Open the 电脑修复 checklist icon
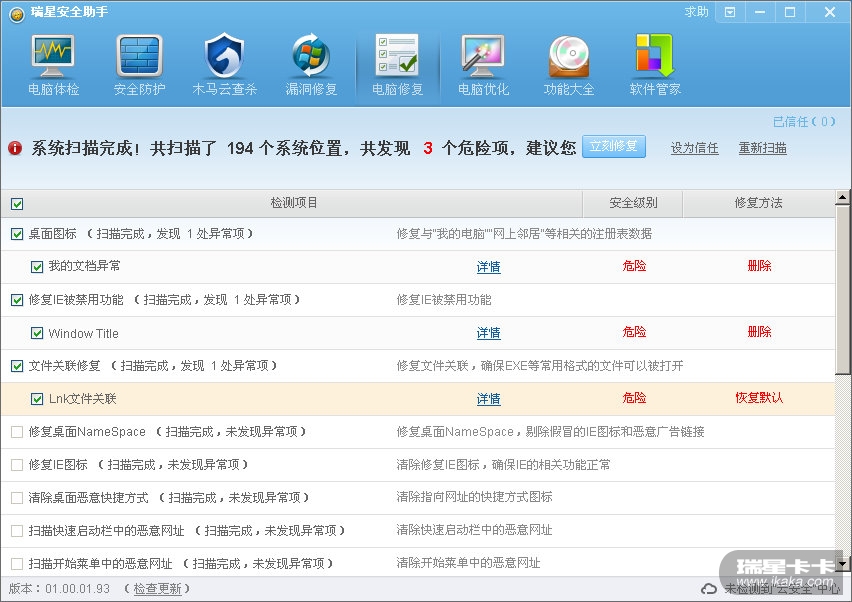 click(397, 55)
